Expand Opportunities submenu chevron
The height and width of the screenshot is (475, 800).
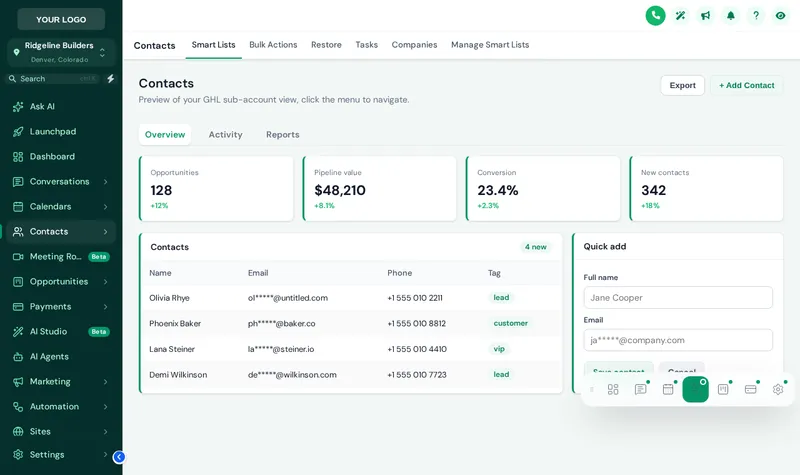click(105, 282)
